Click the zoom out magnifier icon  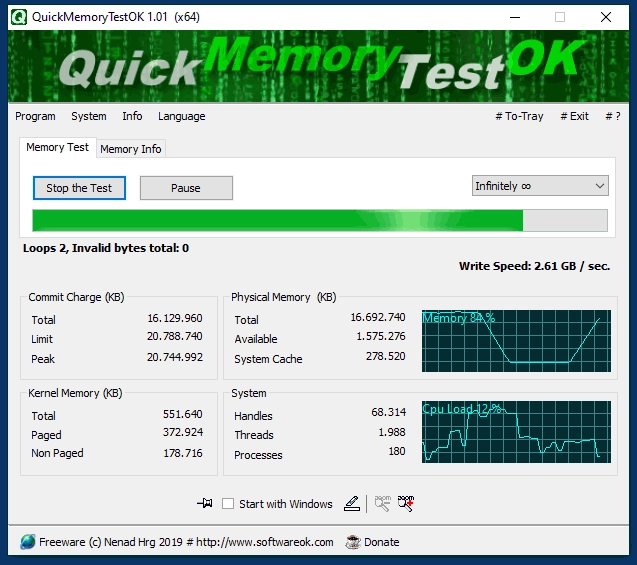(382, 504)
